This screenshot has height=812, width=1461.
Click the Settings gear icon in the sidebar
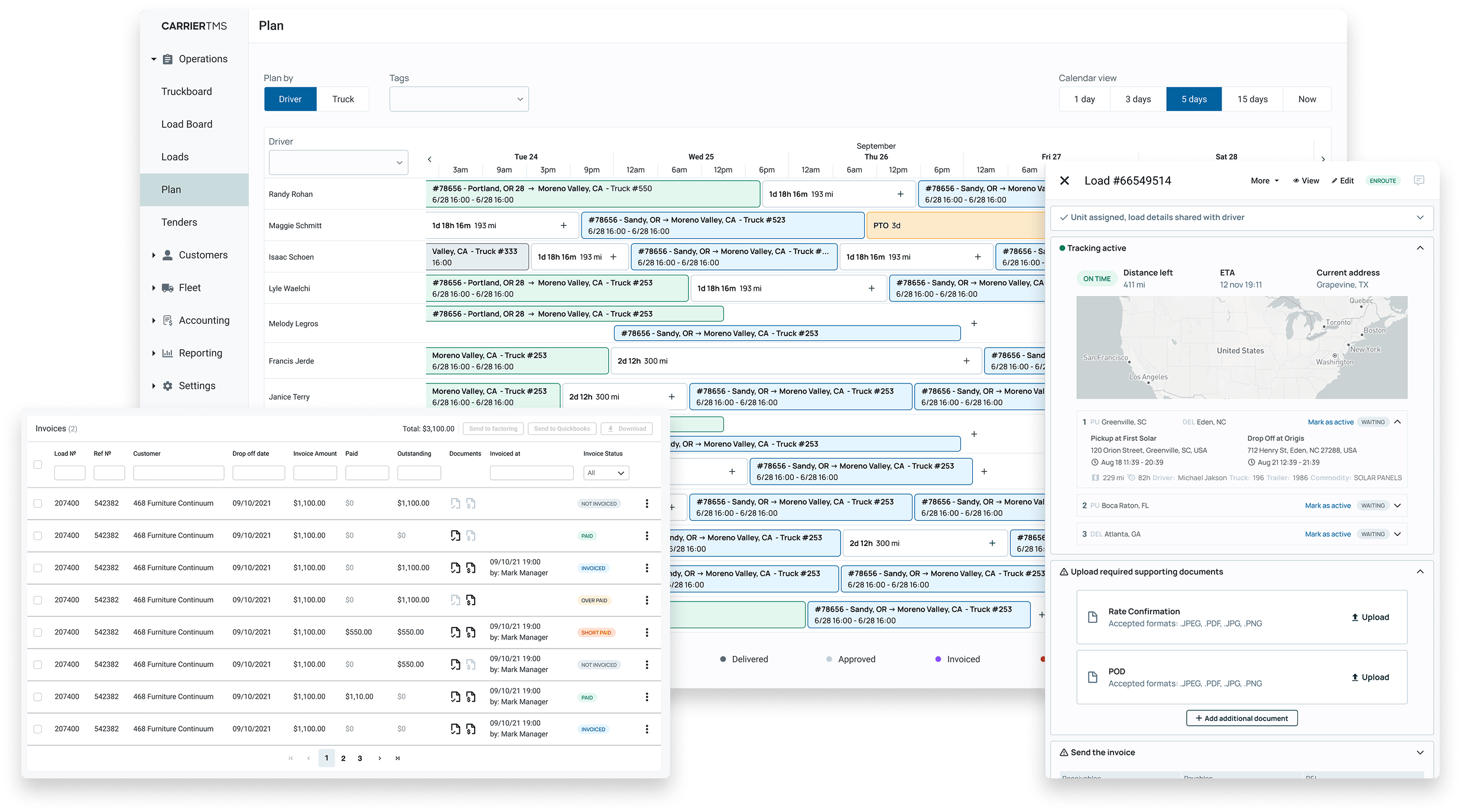[167, 385]
